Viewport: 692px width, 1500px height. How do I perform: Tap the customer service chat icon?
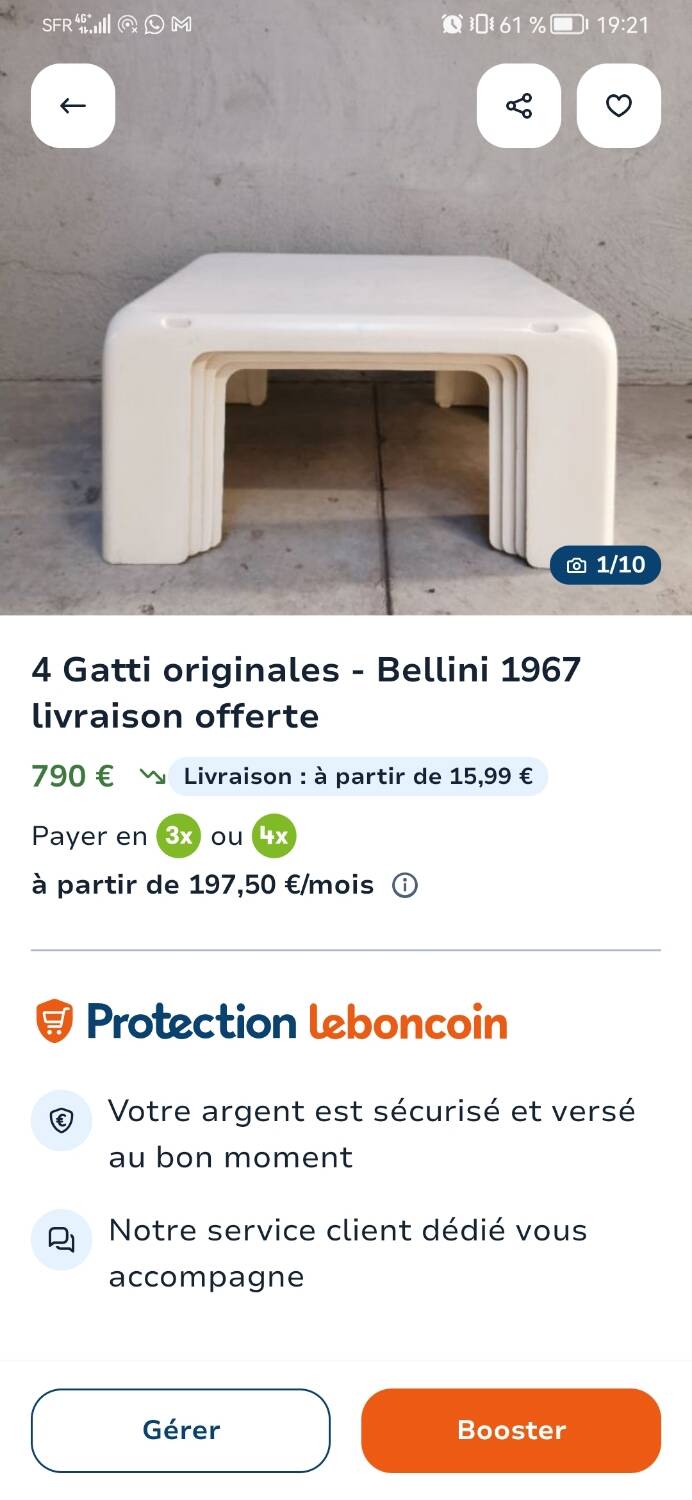tap(61, 1240)
